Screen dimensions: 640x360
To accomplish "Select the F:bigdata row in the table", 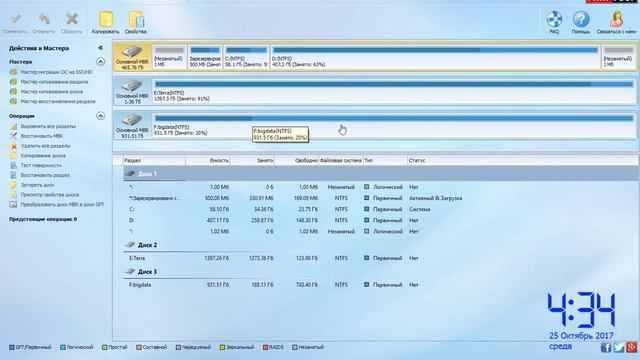I will [380, 284].
